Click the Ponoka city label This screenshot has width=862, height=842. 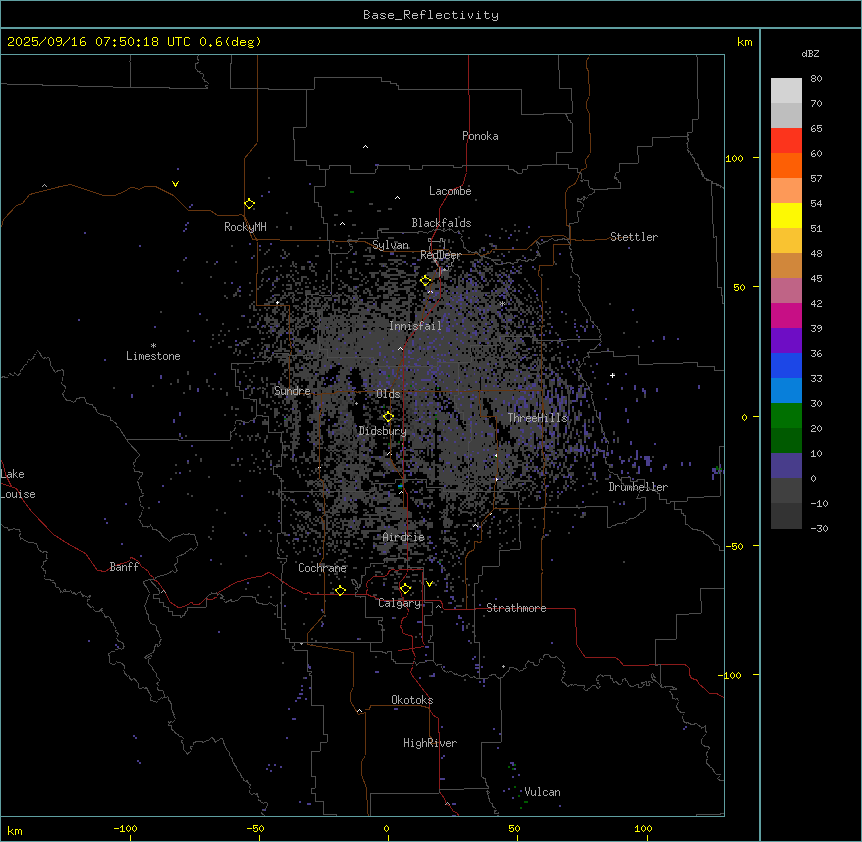[480, 136]
